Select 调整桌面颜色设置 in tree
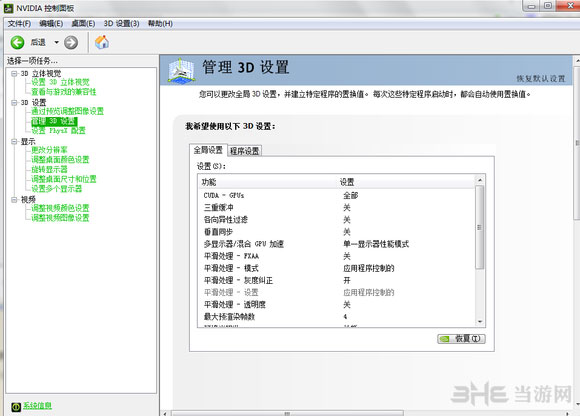 (60, 159)
